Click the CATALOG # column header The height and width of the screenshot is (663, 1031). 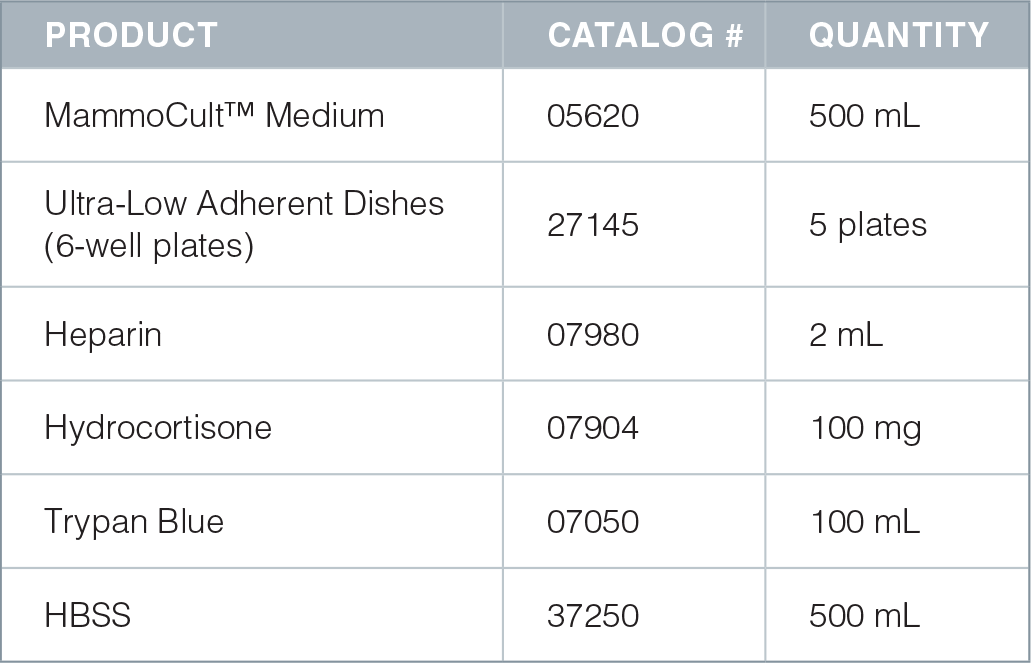pos(645,36)
